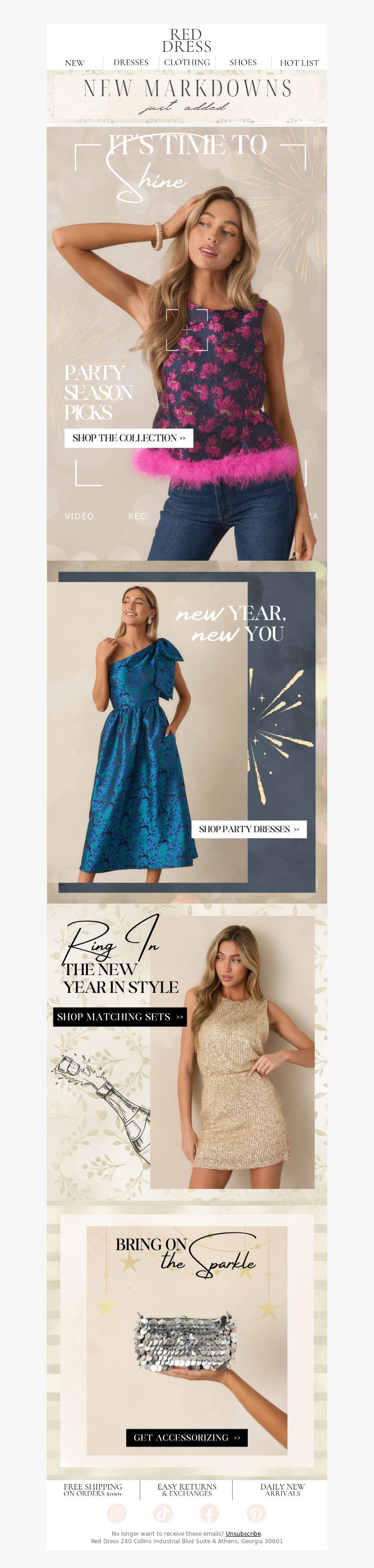This screenshot has width=374, height=1568.
Task: Open the HOT LIST link
Action: pos(299,63)
